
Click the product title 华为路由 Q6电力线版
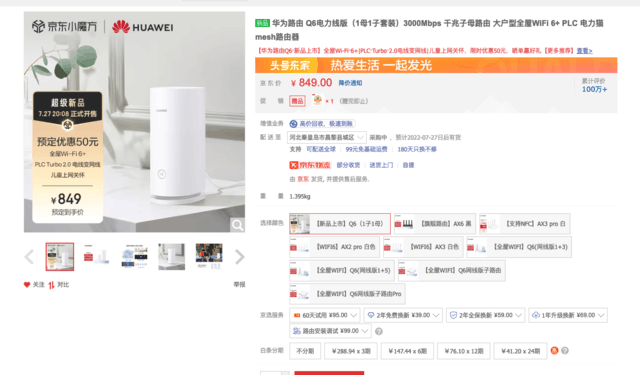pyautogui.click(x=429, y=30)
